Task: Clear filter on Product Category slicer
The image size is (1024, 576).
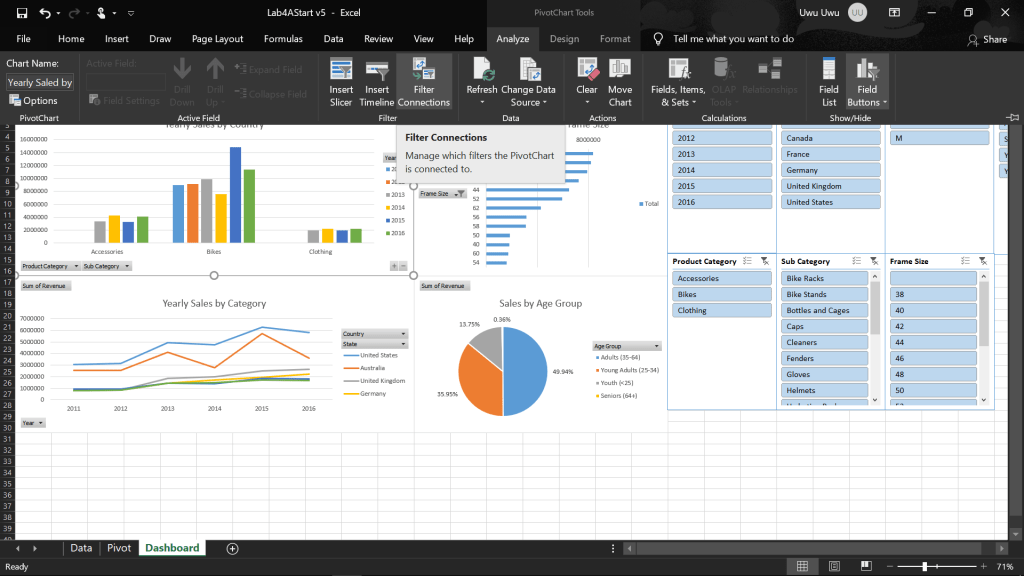Action: tap(763, 261)
